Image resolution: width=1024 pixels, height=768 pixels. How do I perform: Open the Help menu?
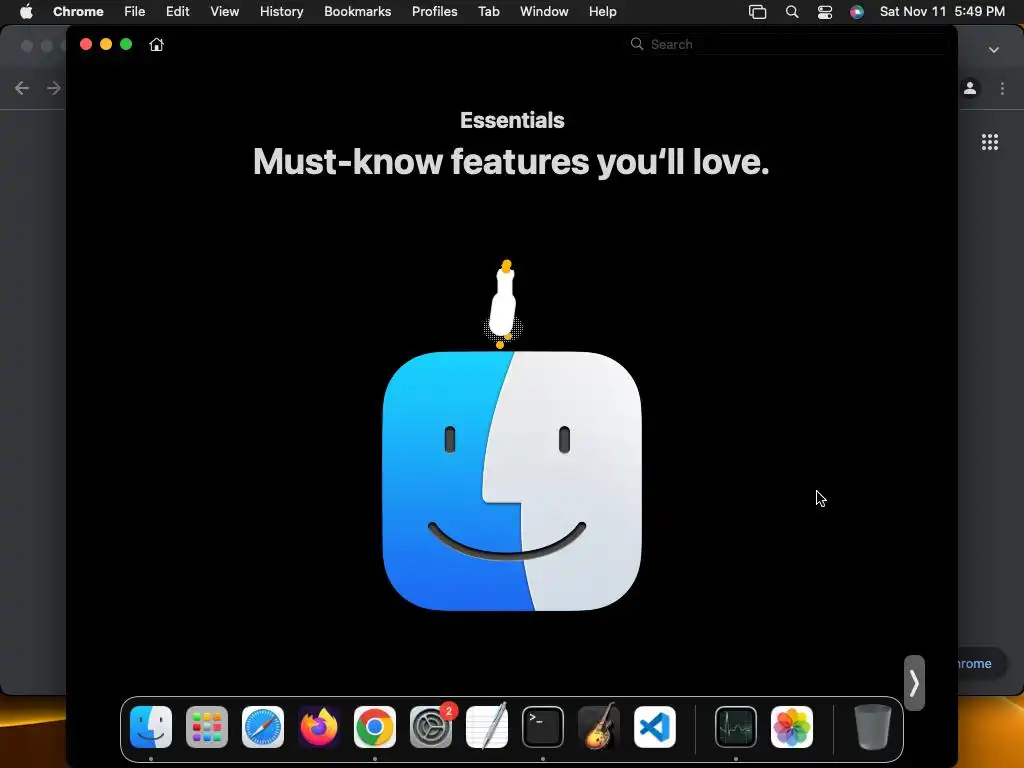pyautogui.click(x=602, y=12)
